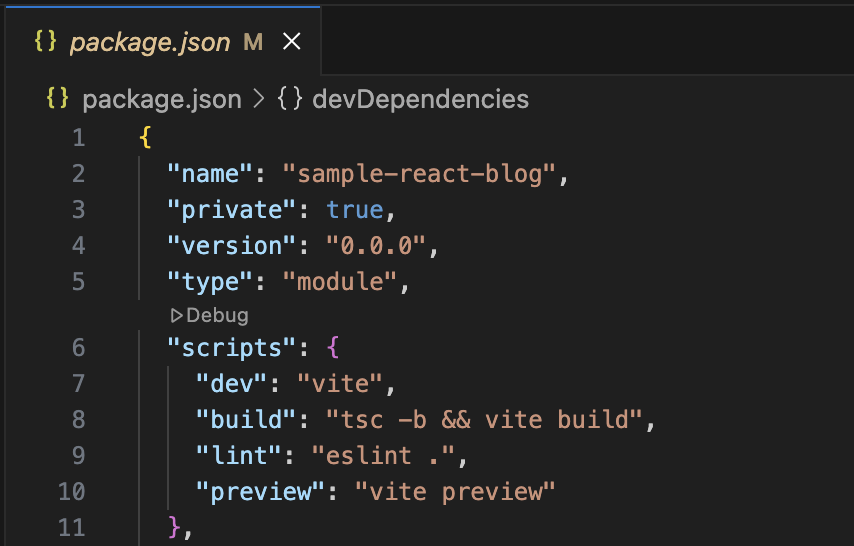This screenshot has height=546, width=854.
Task: Click the Debug CodeLens link above scripts
Action: tap(217, 315)
